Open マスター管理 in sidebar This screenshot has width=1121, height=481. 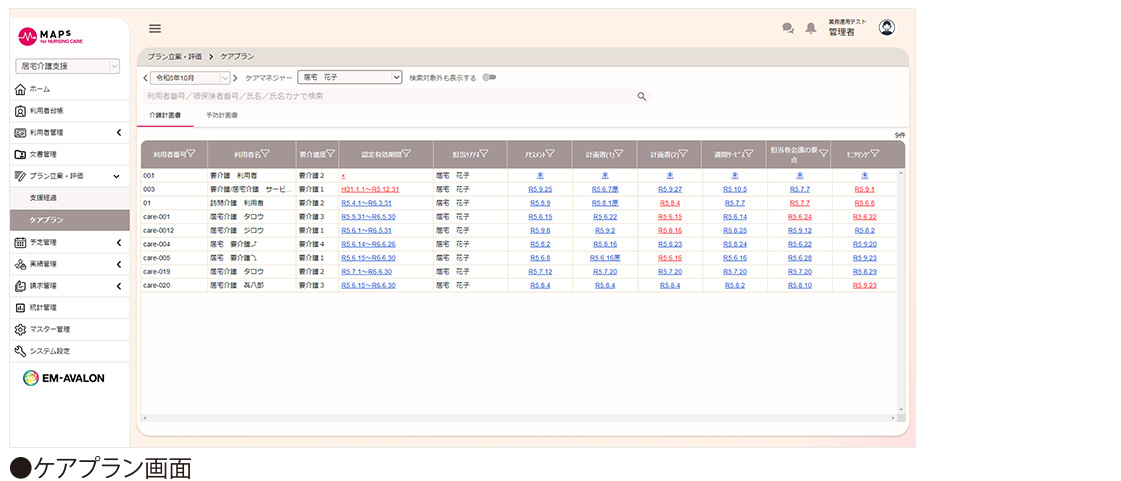click(x=69, y=329)
